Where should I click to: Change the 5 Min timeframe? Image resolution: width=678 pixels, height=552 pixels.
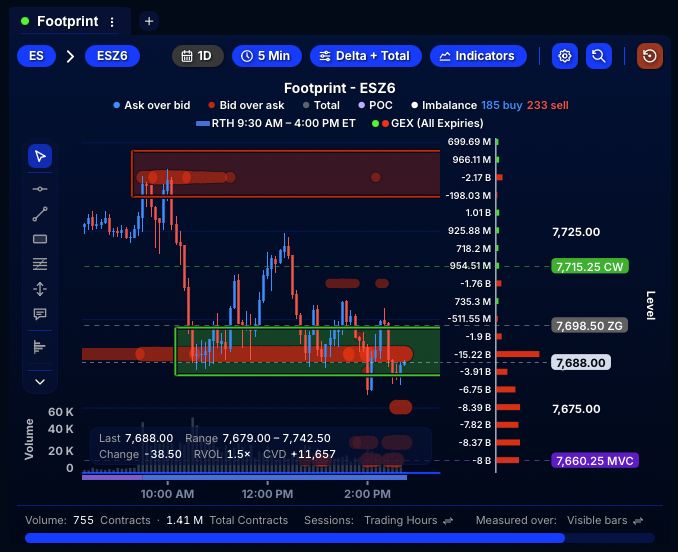266,56
